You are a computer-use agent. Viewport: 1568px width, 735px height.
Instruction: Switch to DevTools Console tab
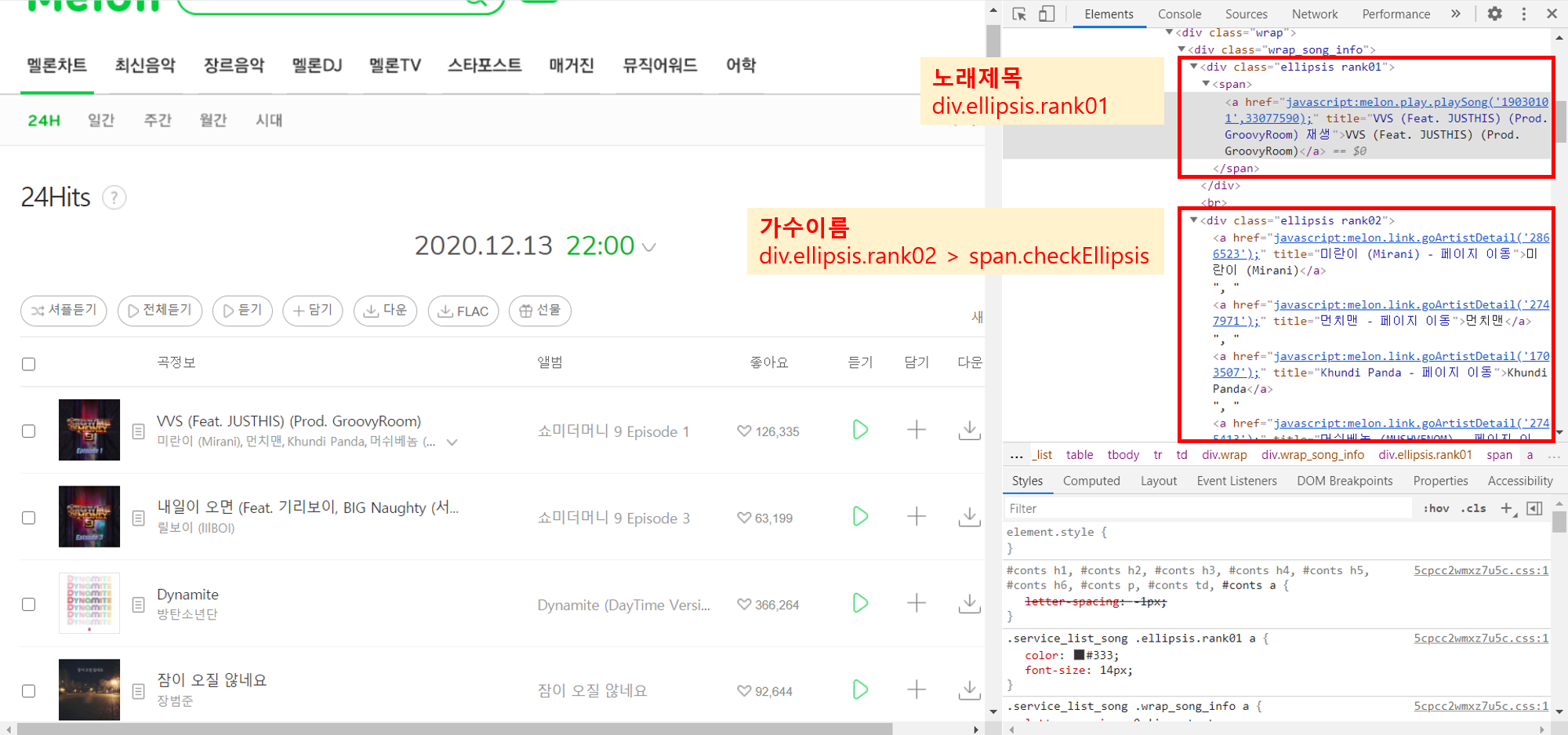(1179, 14)
